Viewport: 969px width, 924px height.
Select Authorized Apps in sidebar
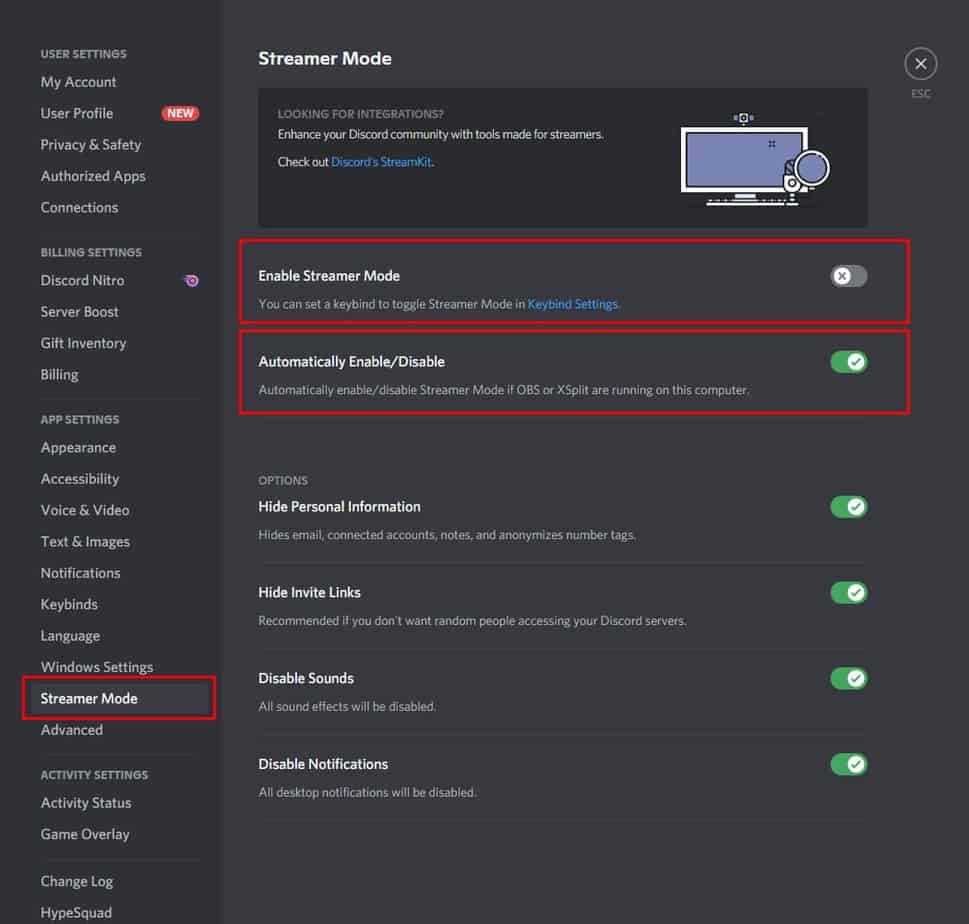(93, 176)
